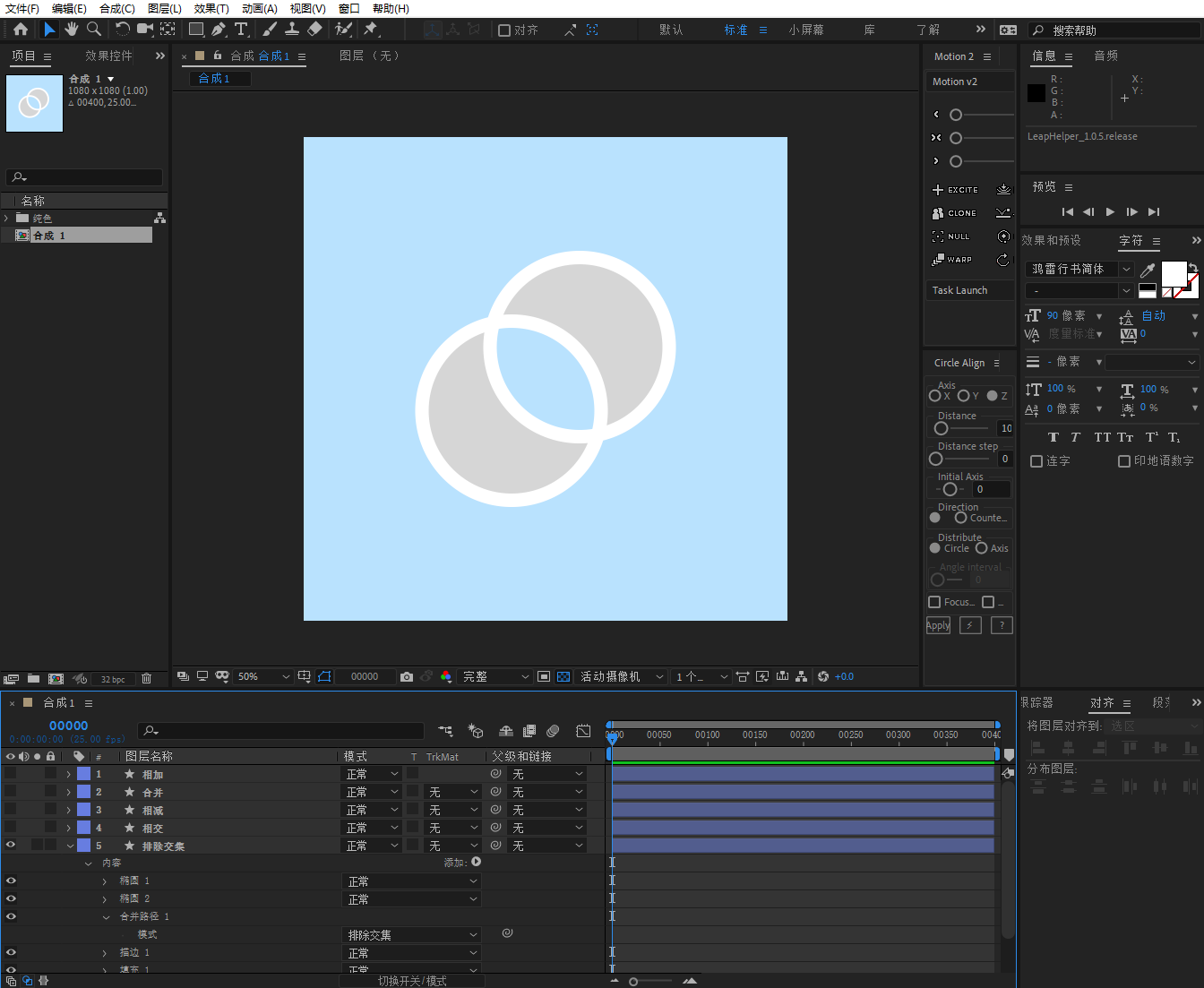Expand the 描边 1 group
Screen dimensions: 1204x988
[x=105, y=953]
